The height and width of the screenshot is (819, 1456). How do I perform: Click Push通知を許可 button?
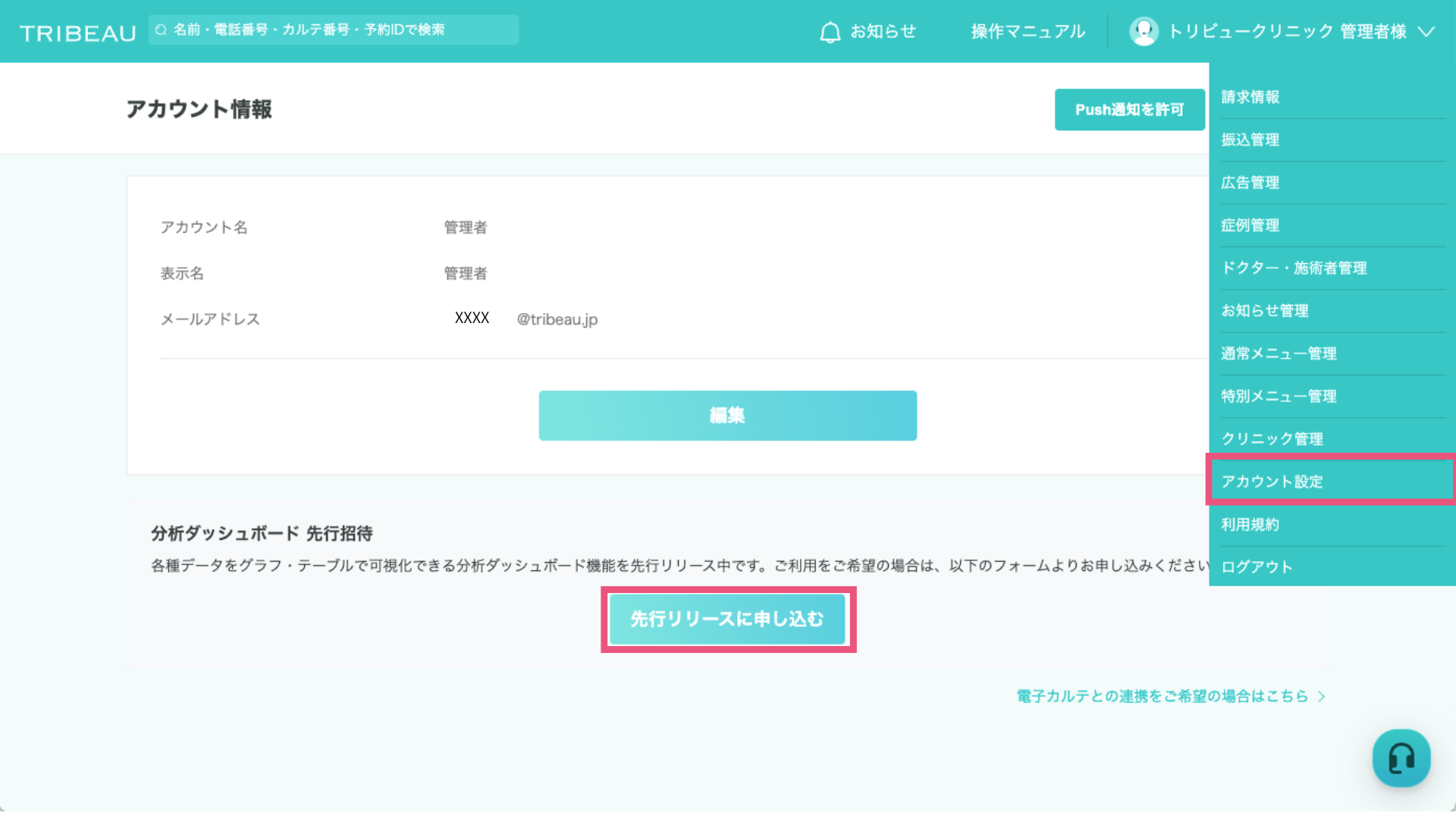click(1129, 110)
